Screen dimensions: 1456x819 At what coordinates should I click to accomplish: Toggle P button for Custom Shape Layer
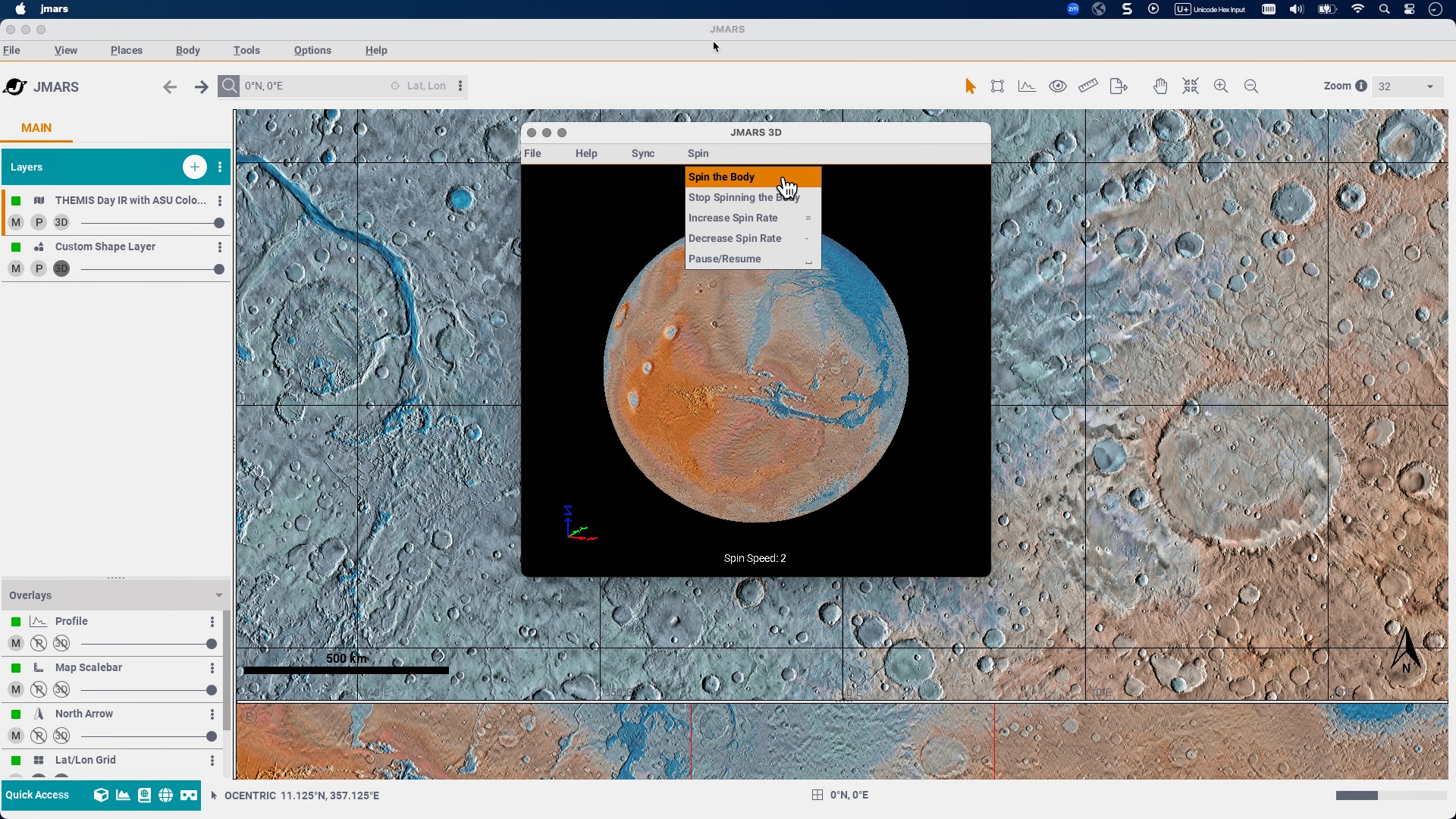39,268
